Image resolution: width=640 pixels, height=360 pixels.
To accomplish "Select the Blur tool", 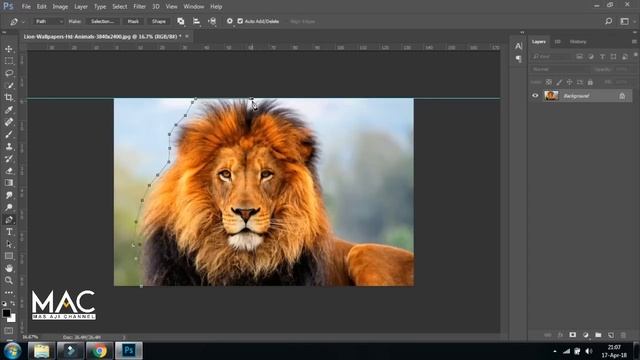I will click(9, 195).
